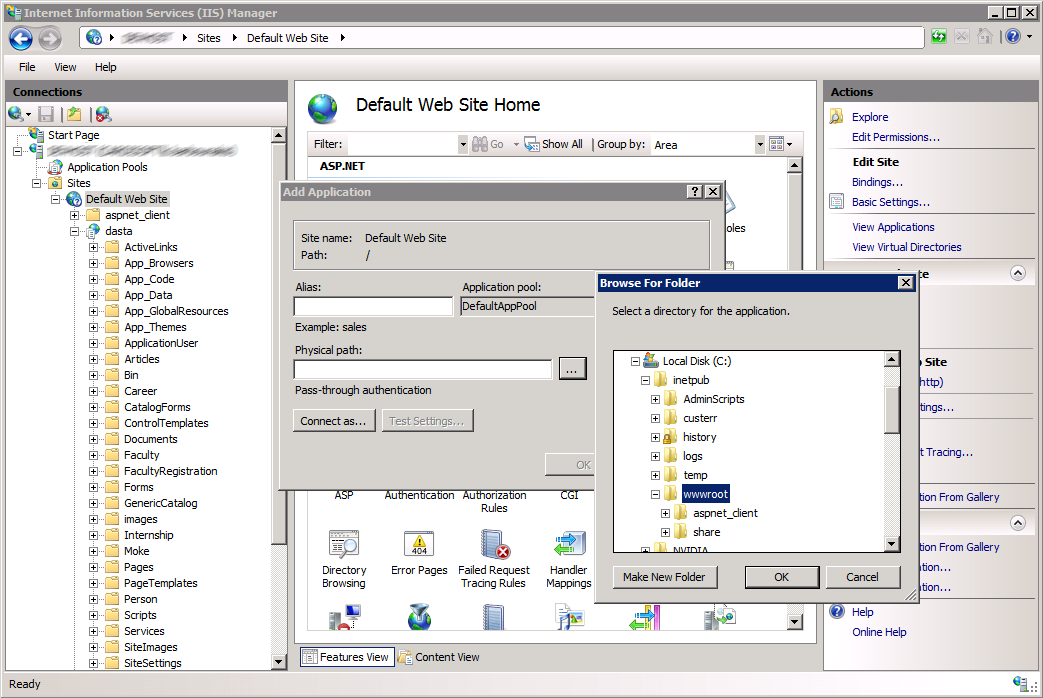Select the wwwroot folder in browse dialog
The image size is (1043, 698).
(705, 494)
